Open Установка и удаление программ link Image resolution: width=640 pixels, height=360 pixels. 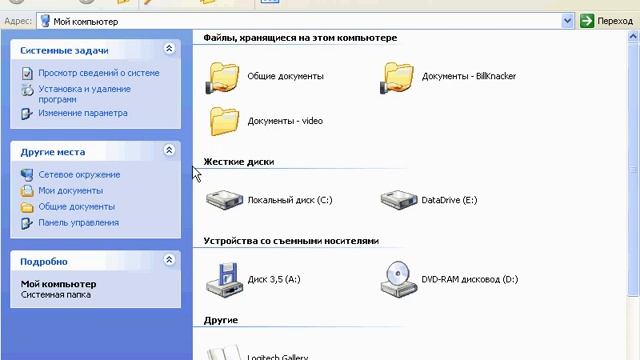84,94
